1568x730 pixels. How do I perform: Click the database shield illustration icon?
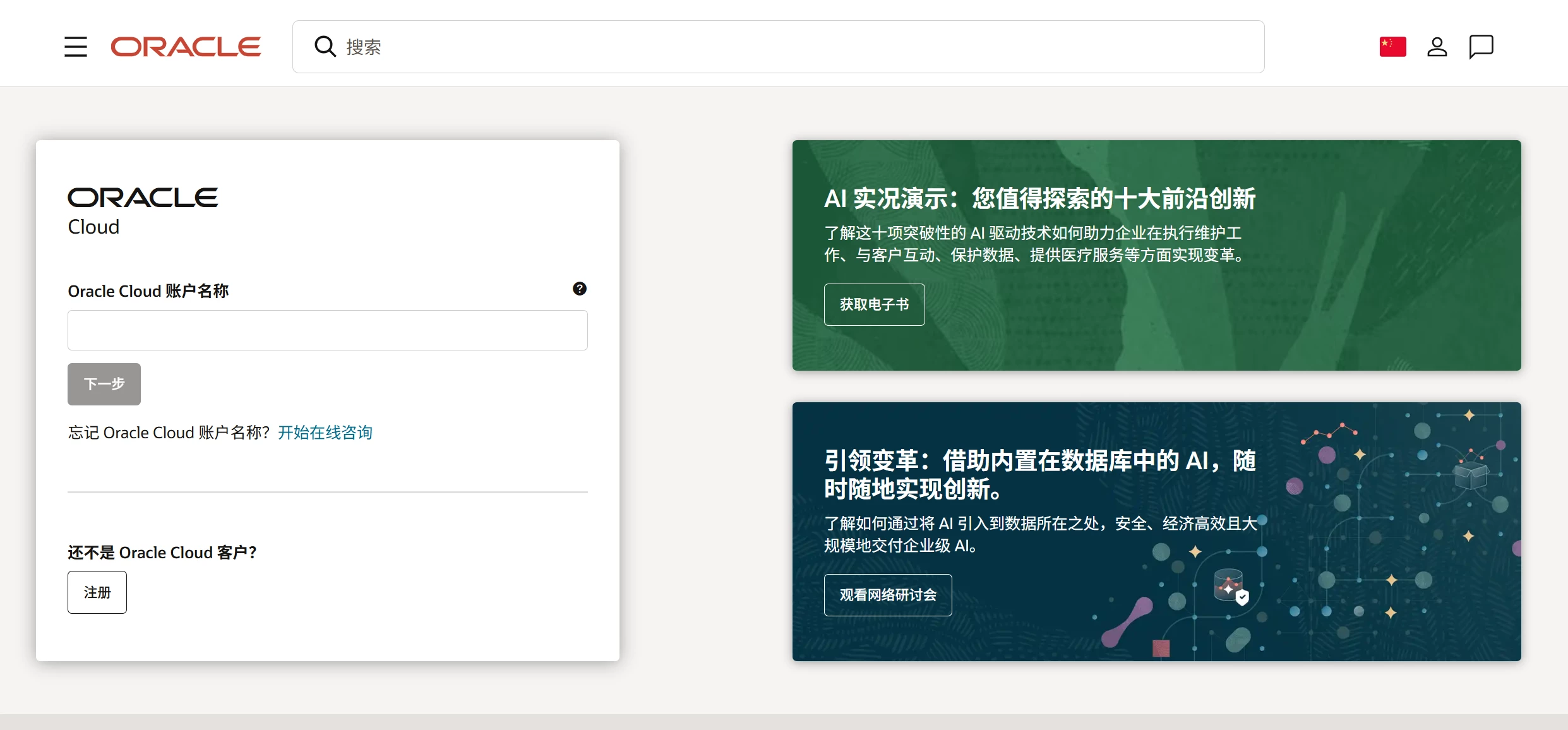coord(1231,587)
